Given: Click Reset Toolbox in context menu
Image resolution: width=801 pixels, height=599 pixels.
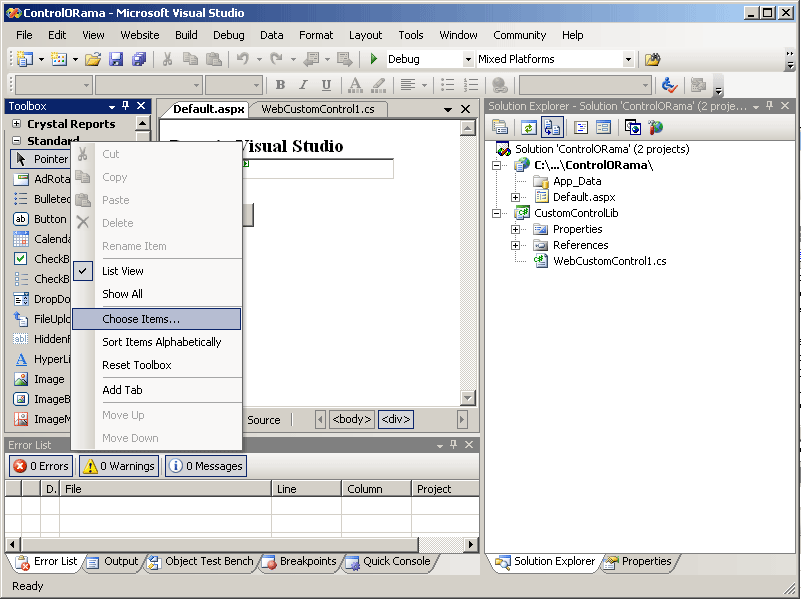Looking at the screenshot, I should (137, 365).
